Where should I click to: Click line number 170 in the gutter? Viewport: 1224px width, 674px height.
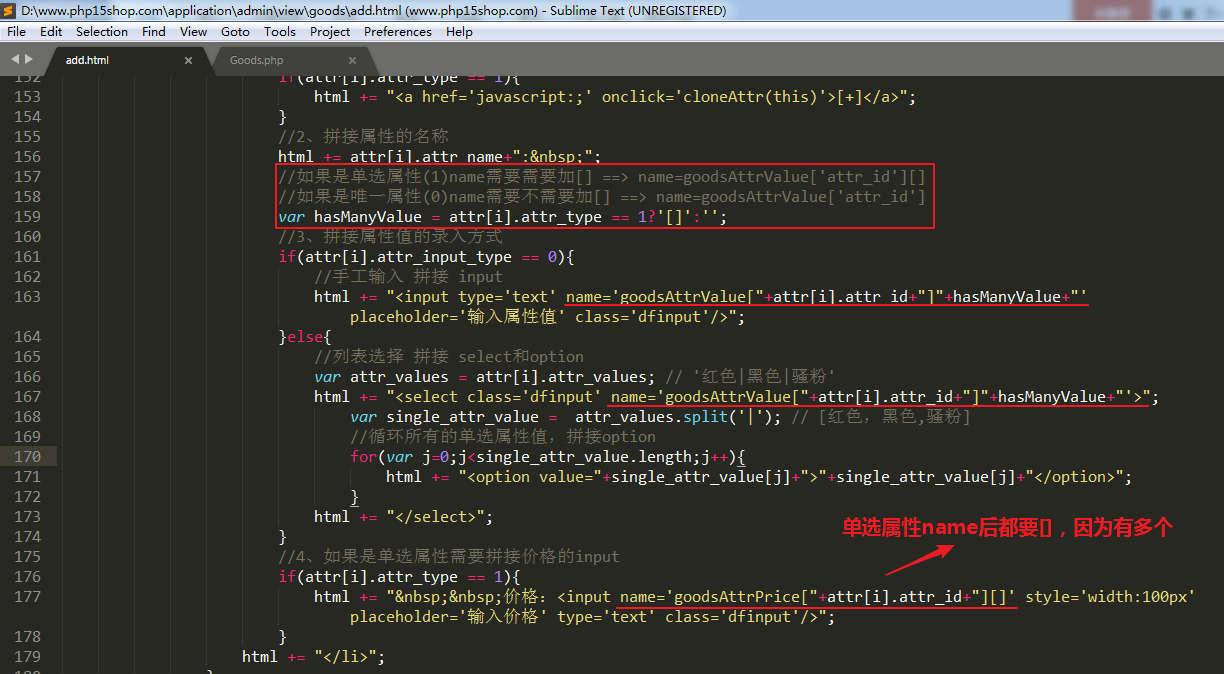(x=28, y=457)
